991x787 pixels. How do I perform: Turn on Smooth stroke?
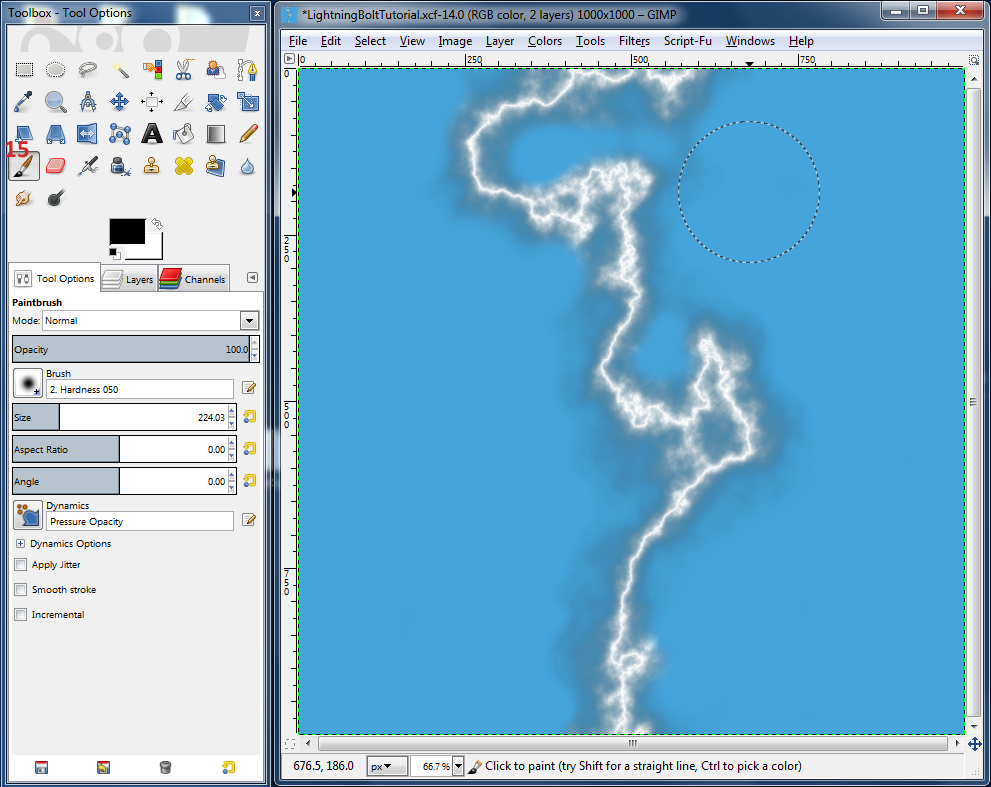click(x=19, y=589)
